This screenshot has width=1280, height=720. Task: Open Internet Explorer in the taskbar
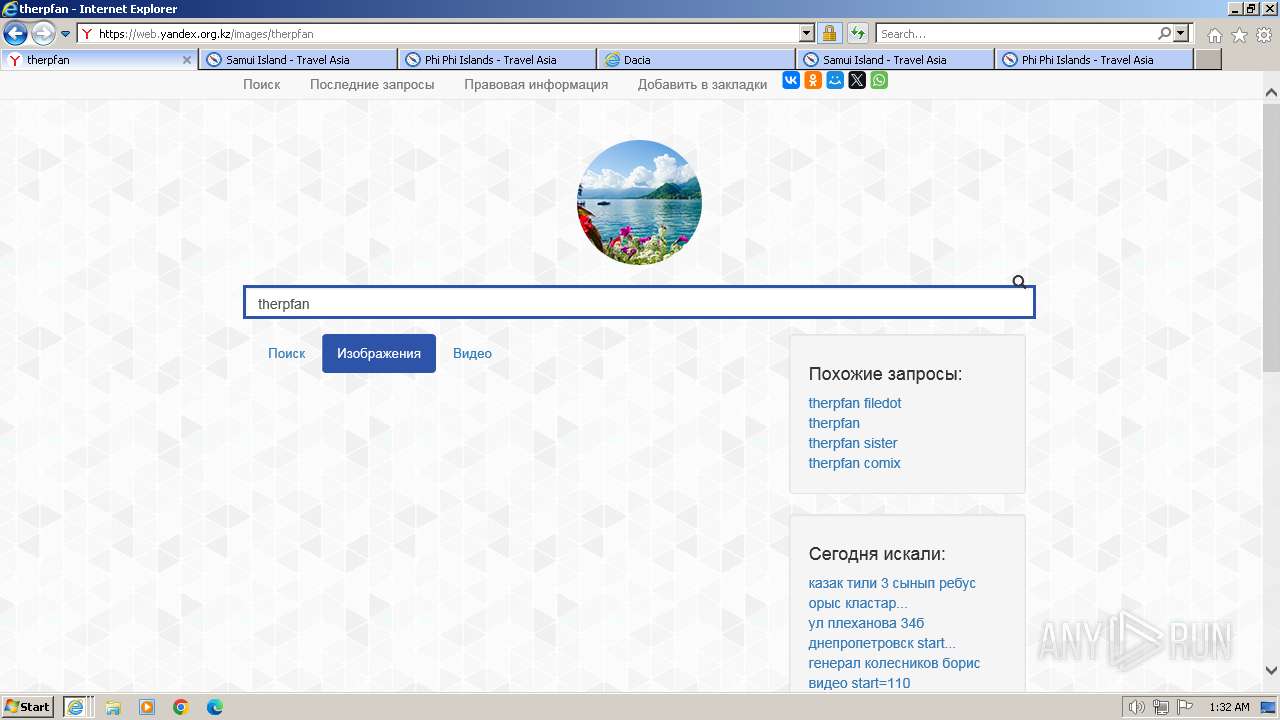click(77, 707)
